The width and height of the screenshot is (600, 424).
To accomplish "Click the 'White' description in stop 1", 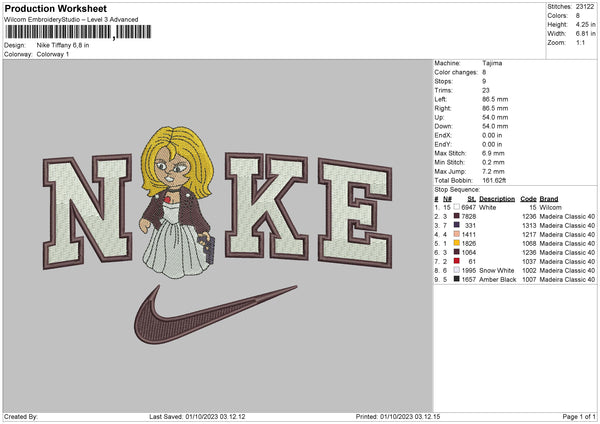I will 488,207.
